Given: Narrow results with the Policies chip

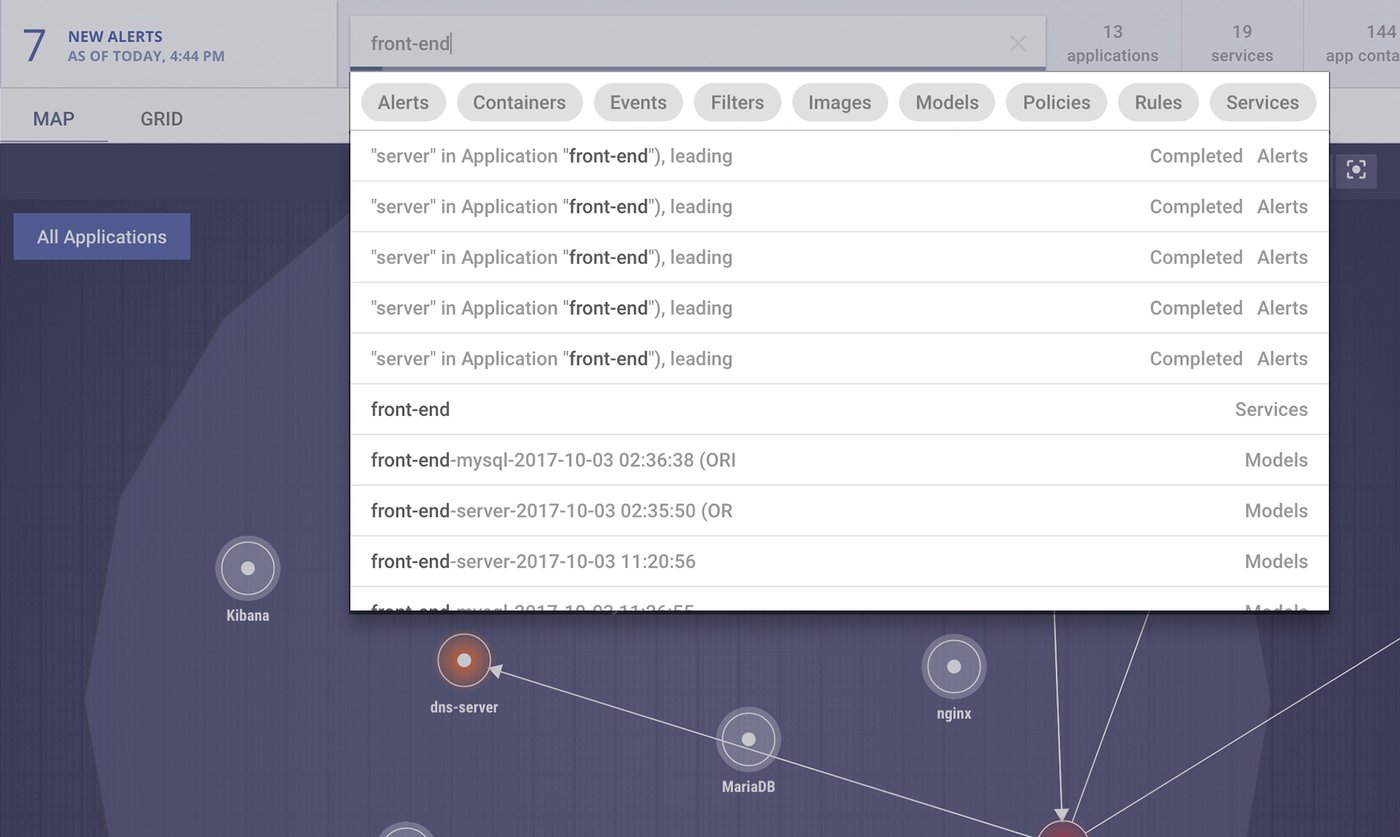Looking at the screenshot, I should 1056,102.
